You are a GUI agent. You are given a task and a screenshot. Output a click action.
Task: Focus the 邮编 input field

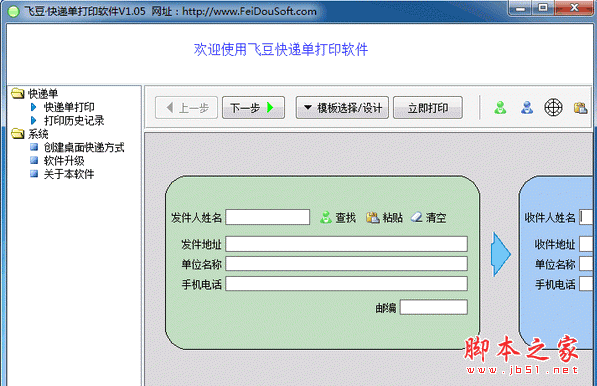pyautogui.click(x=434, y=307)
